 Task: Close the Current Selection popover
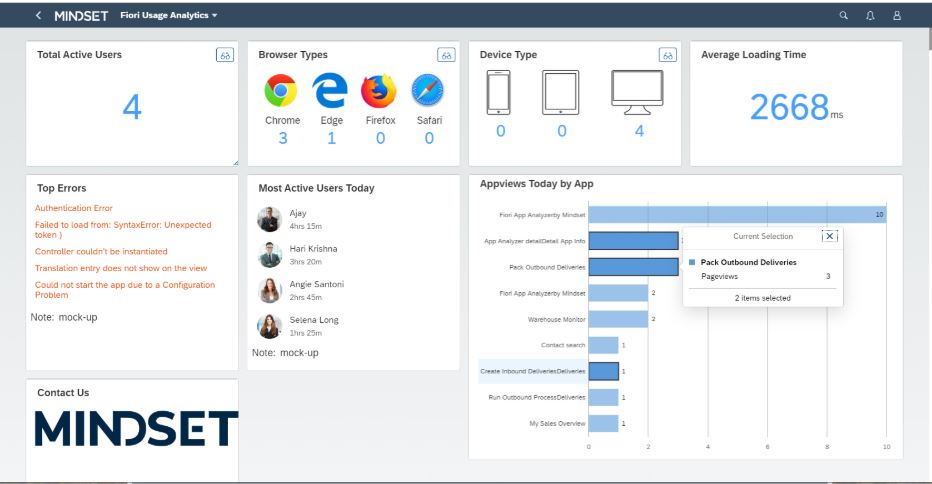[830, 236]
